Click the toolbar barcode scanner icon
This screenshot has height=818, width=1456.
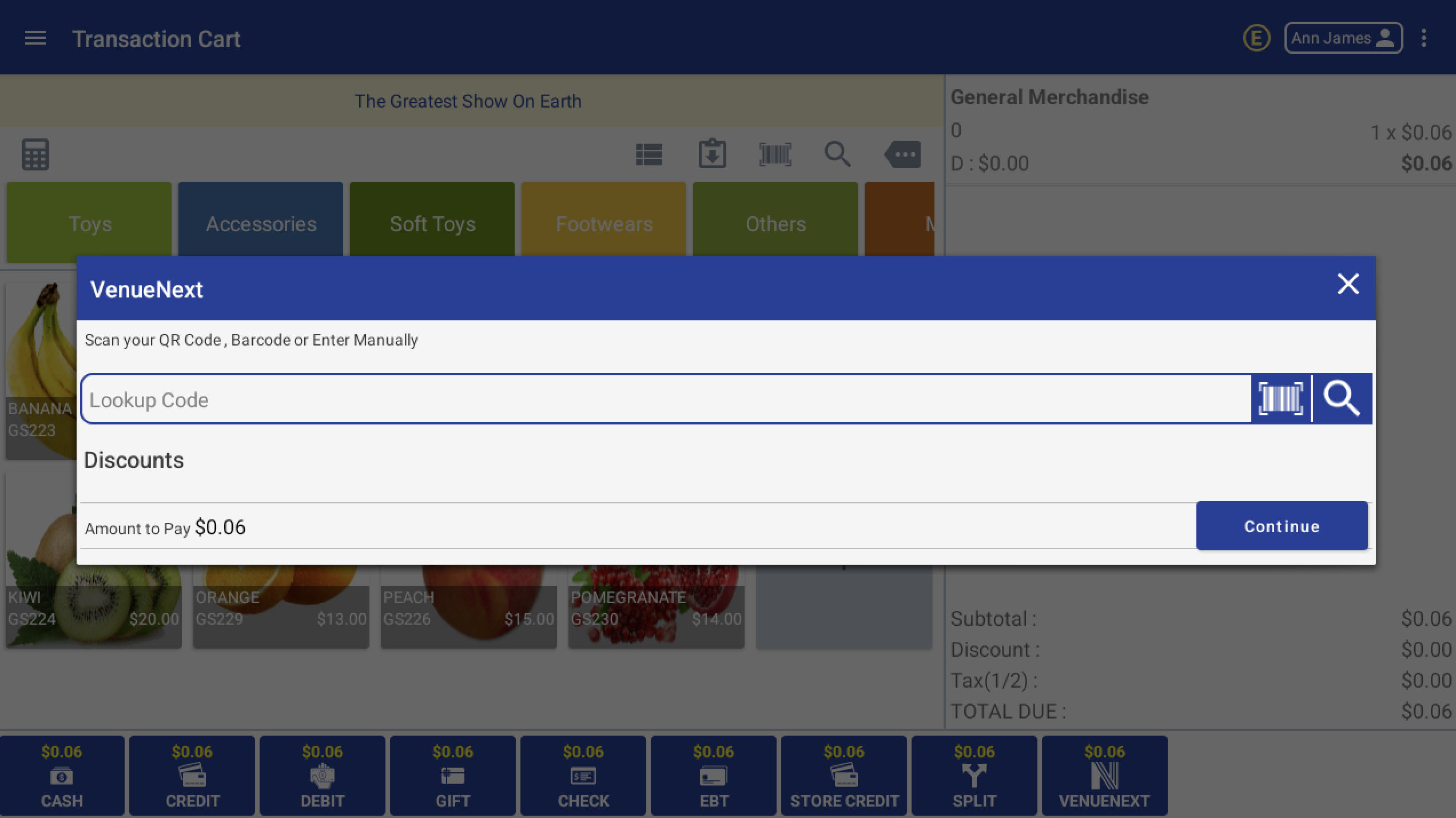pos(775,154)
